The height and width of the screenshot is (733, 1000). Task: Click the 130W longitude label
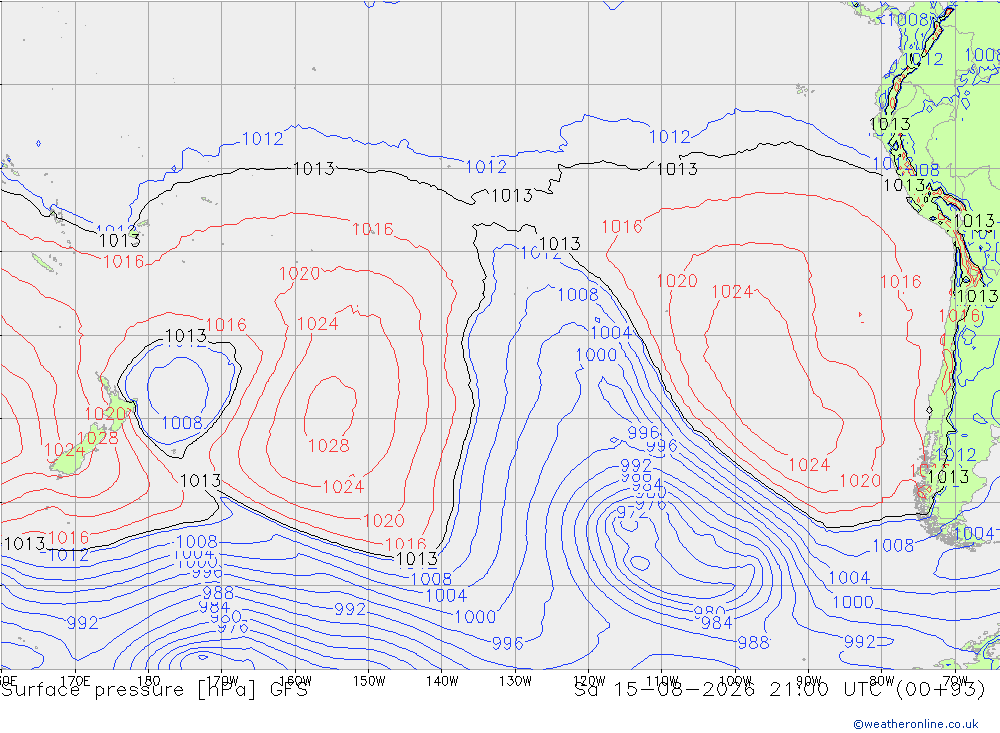[x=515, y=681]
